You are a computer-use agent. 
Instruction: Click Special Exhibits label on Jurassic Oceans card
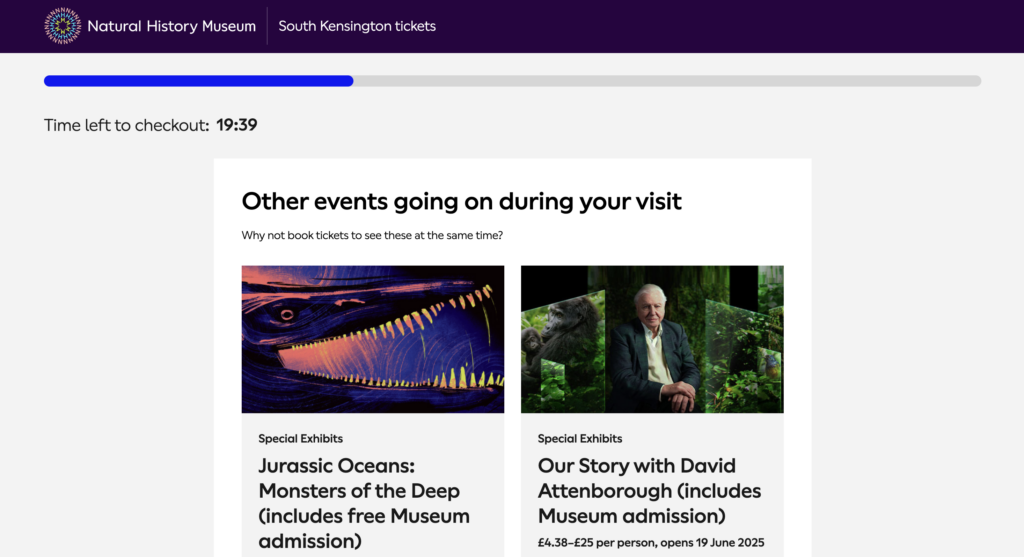pyautogui.click(x=300, y=439)
